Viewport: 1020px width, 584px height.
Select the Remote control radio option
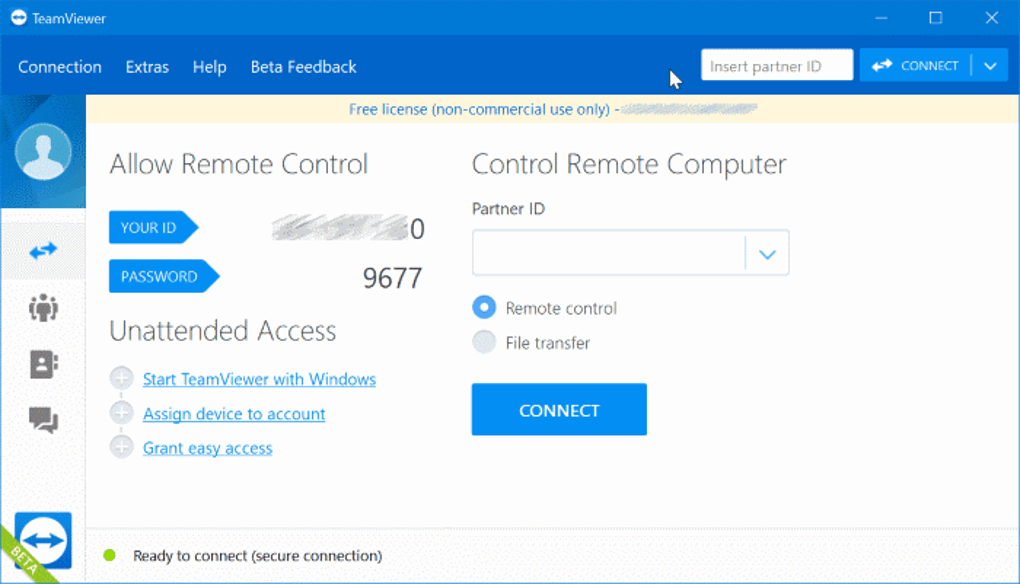pyautogui.click(x=484, y=308)
